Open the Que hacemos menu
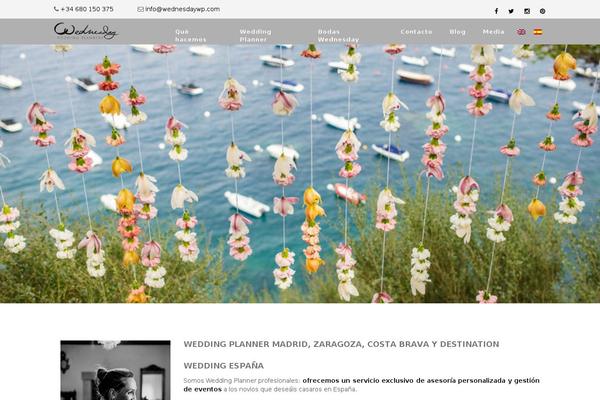This screenshot has height=400, width=600. [191, 36]
